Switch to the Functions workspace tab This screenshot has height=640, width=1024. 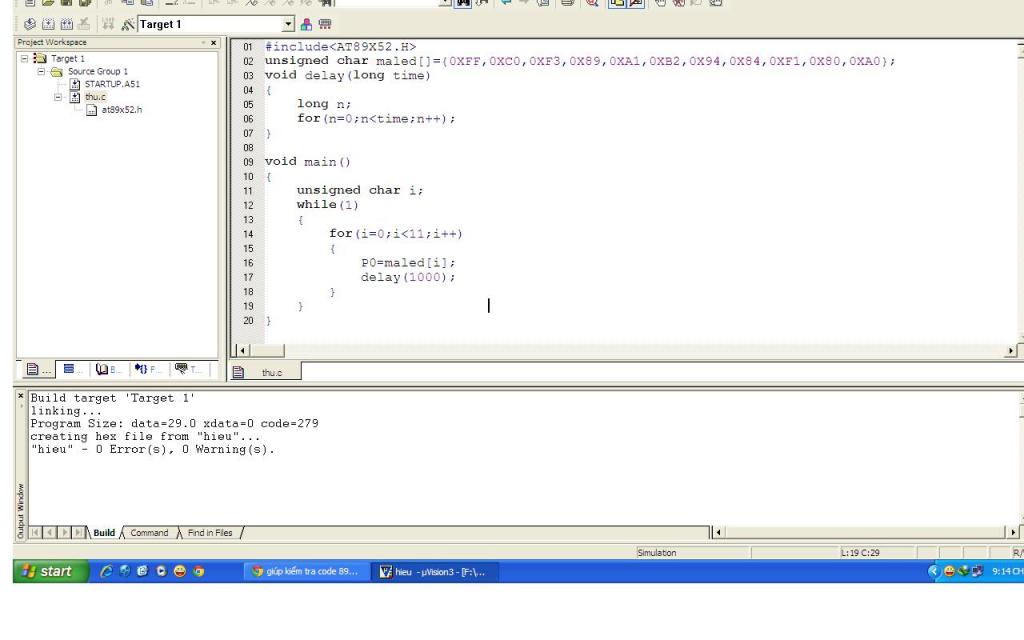click(147, 369)
